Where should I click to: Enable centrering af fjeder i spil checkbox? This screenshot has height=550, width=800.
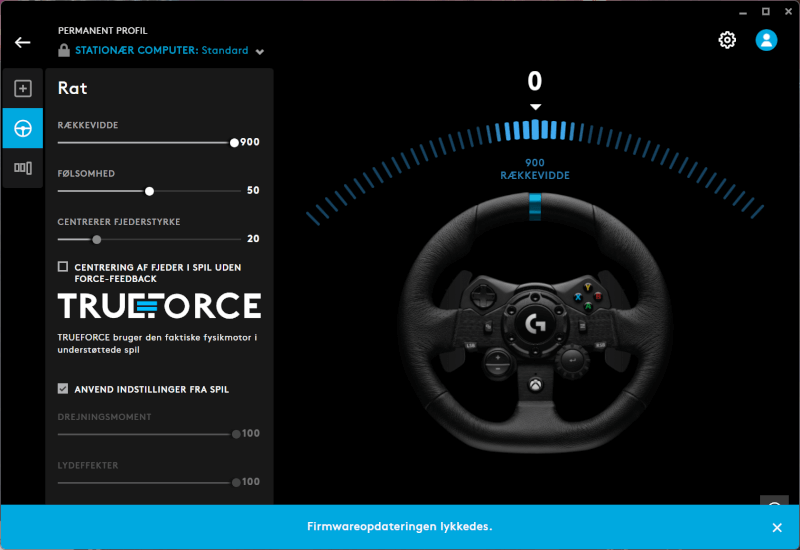click(63, 267)
